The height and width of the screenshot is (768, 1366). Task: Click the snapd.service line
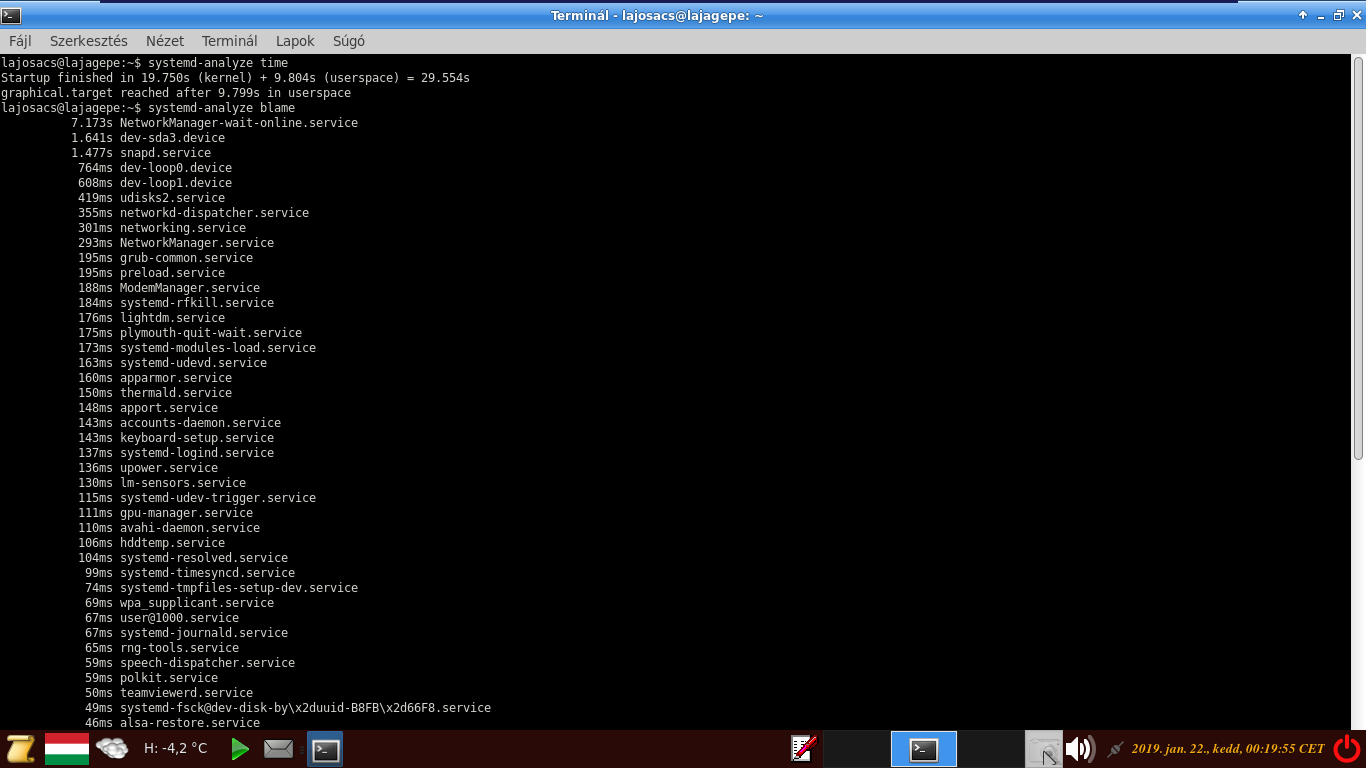click(141, 153)
